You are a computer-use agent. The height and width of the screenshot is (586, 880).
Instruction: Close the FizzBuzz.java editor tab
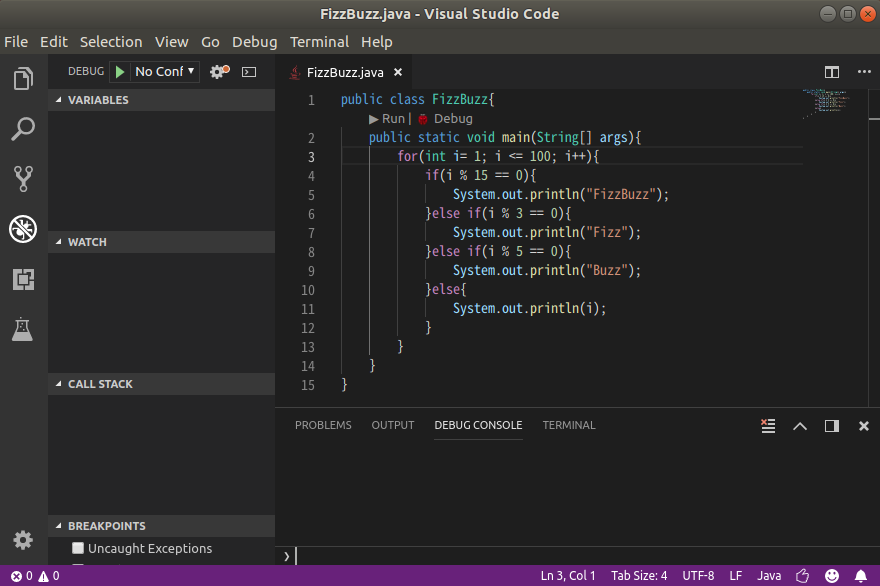(398, 72)
